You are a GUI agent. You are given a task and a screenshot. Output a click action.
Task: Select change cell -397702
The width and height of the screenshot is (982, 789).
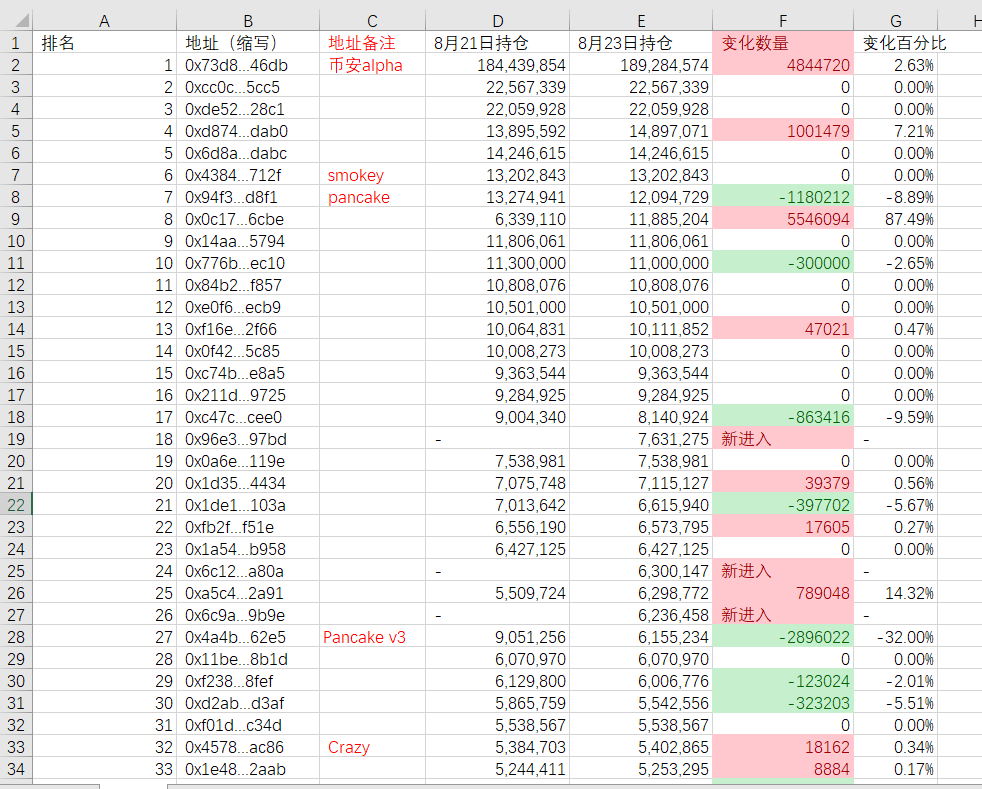point(783,505)
